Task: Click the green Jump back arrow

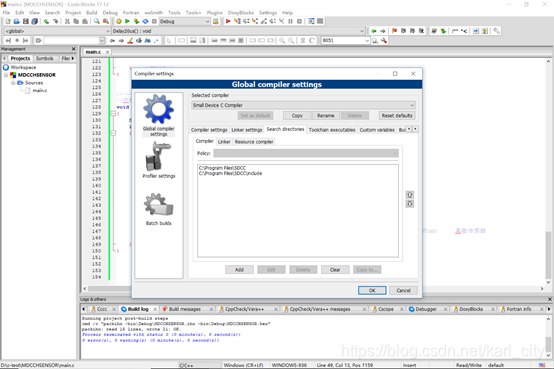Action: tap(374, 31)
